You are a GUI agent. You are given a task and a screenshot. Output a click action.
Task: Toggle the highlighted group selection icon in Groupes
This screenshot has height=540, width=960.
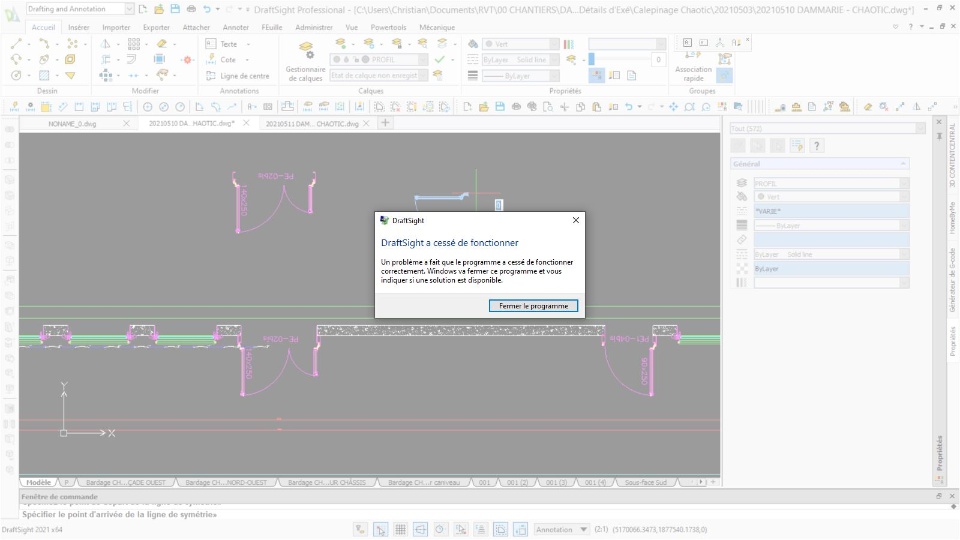point(725,75)
